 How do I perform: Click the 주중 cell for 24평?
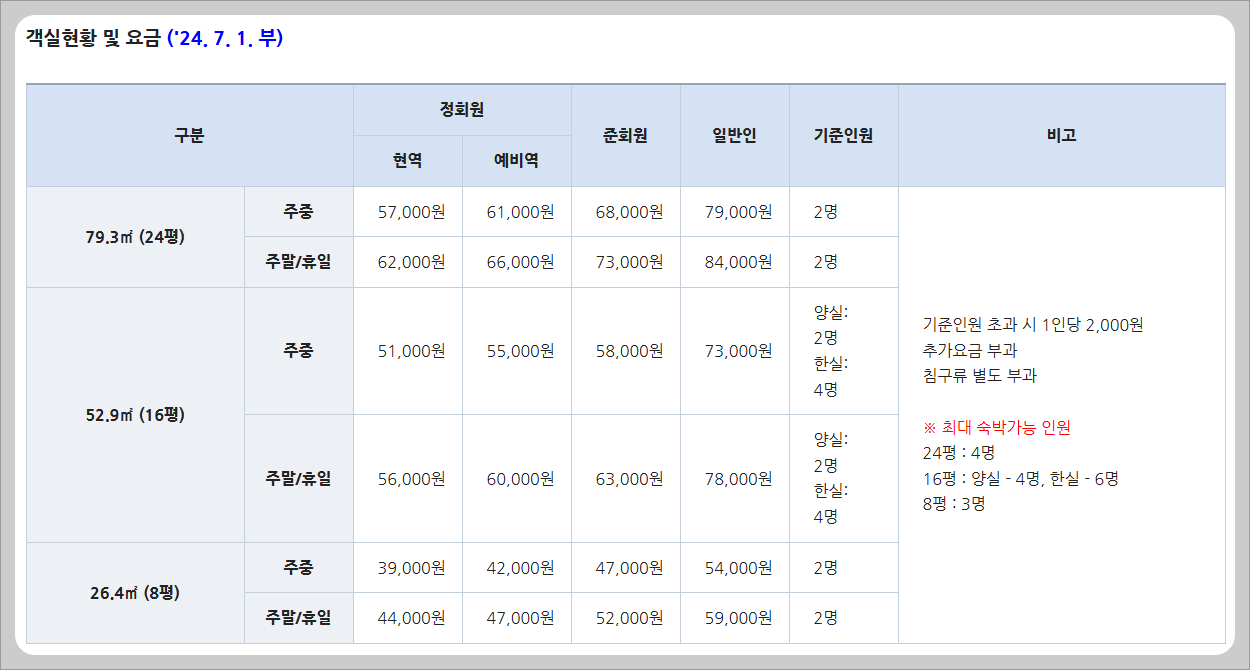(x=297, y=211)
